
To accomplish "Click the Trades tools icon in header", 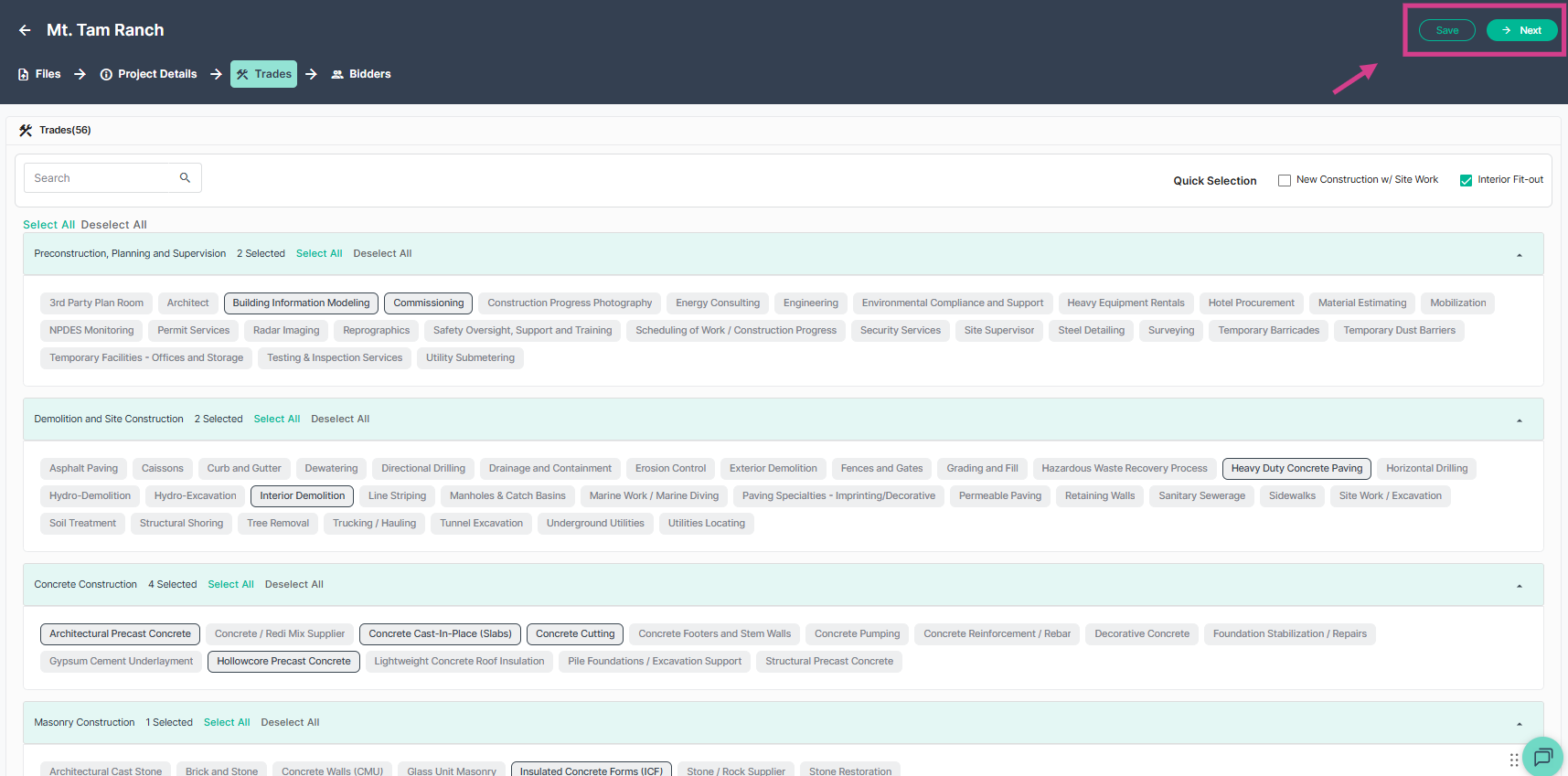I will pyautogui.click(x=242, y=74).
